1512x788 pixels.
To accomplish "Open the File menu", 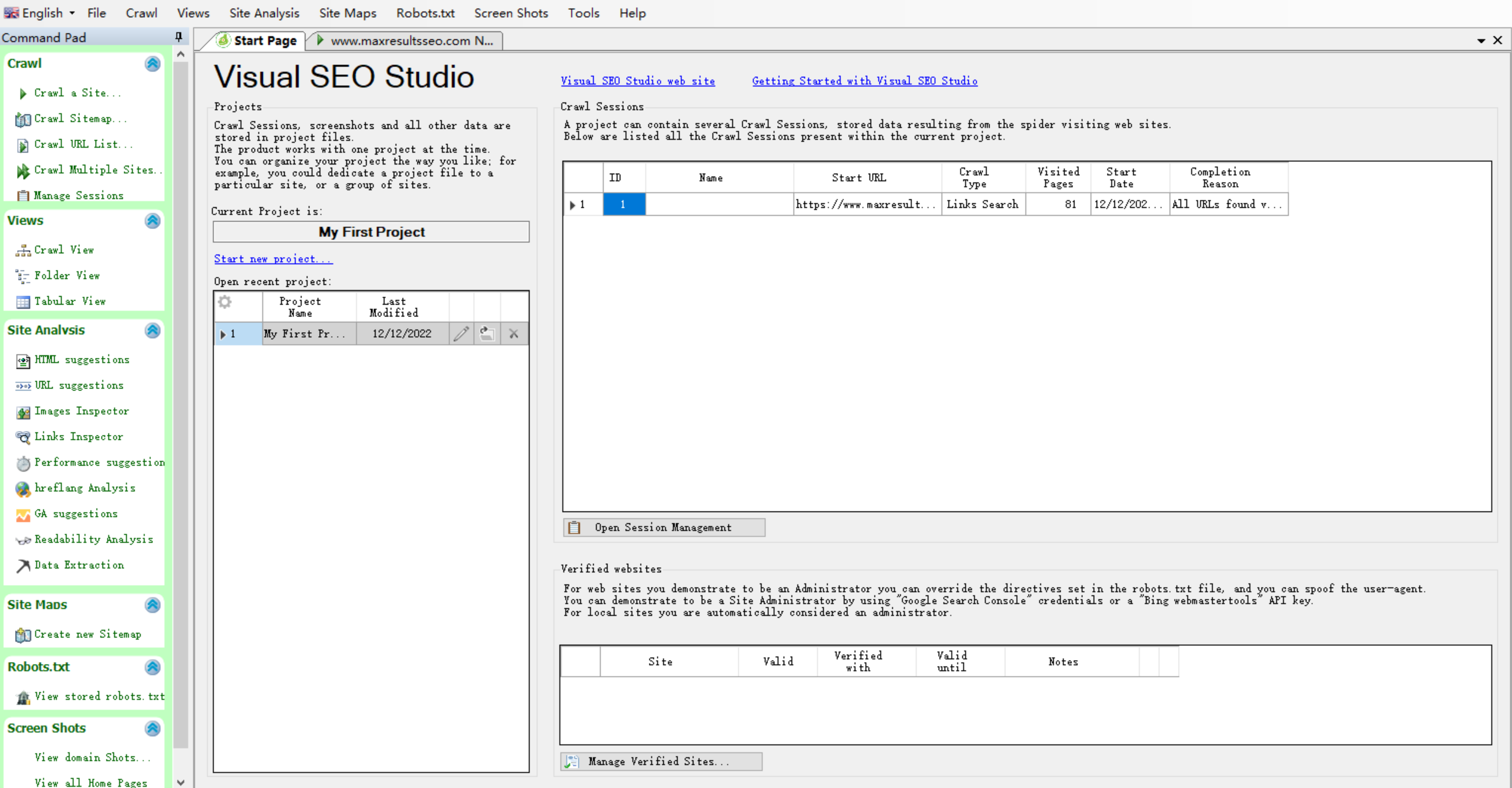I will point(96,13).
